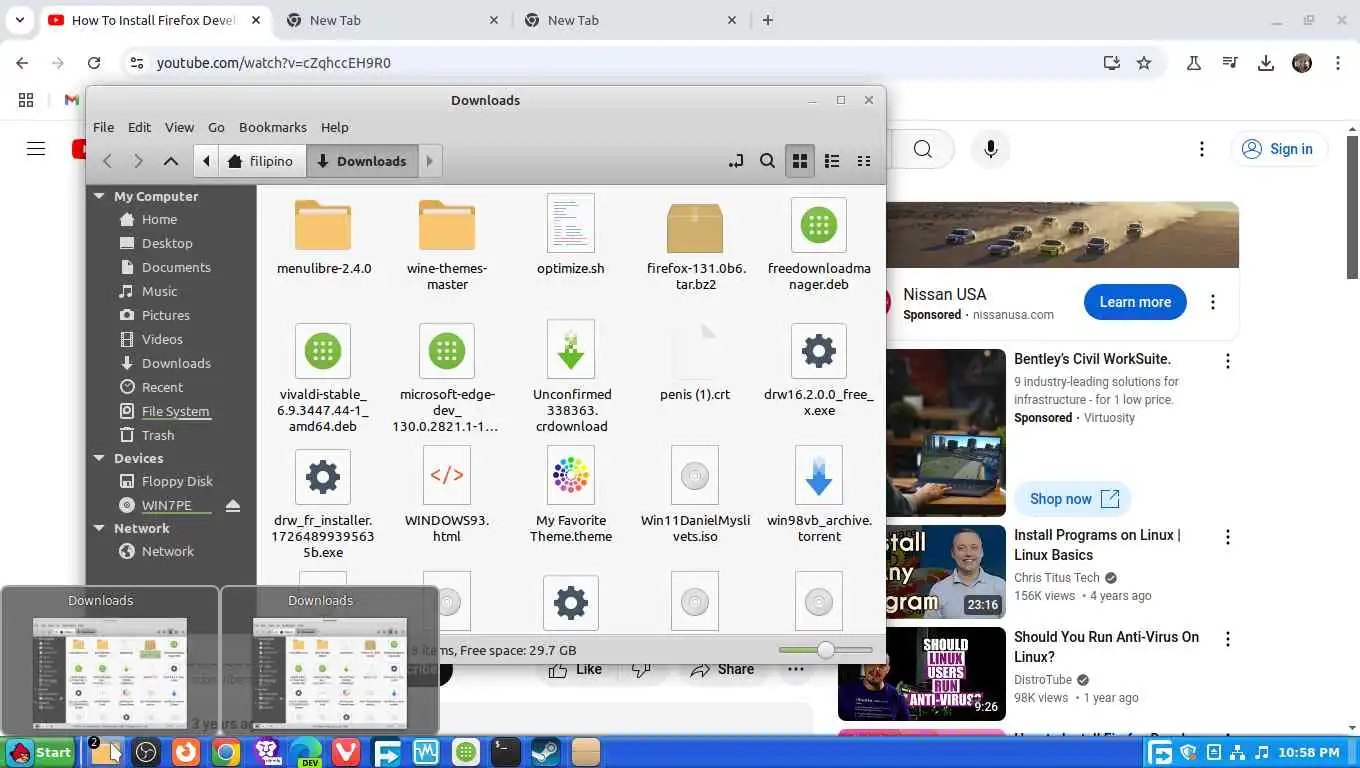The width and height of the screenshot is (1360, 768).
Task: Select Unconfirmed 338363.crdownload file
Action: tap(571, 378)
